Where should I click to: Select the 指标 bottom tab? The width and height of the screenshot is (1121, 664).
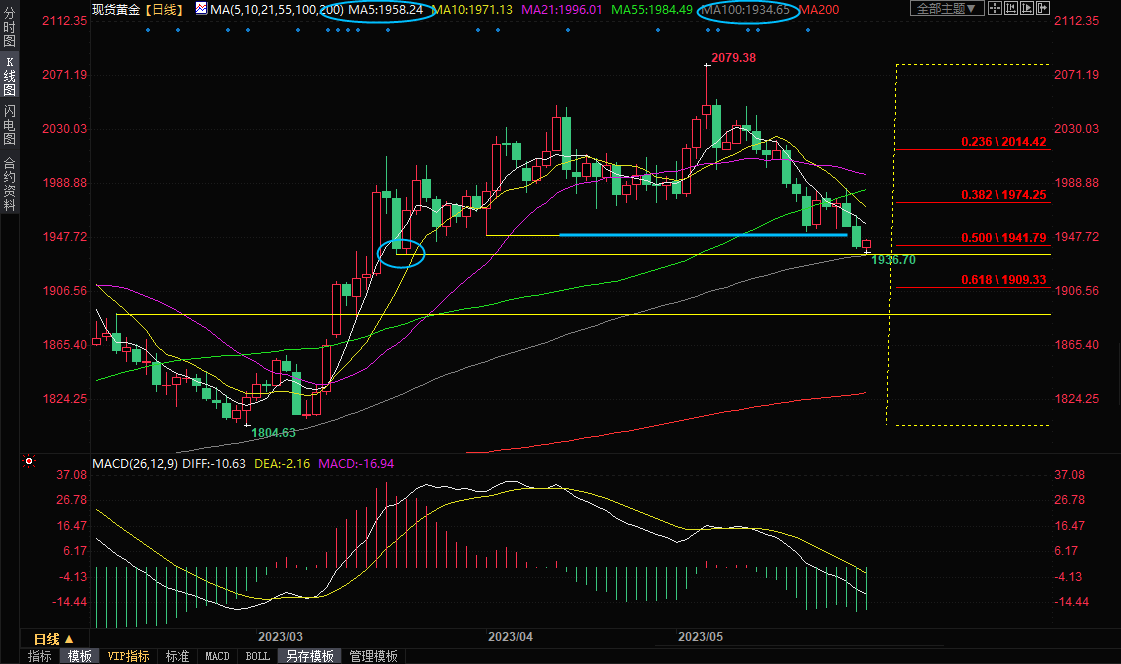40,656
